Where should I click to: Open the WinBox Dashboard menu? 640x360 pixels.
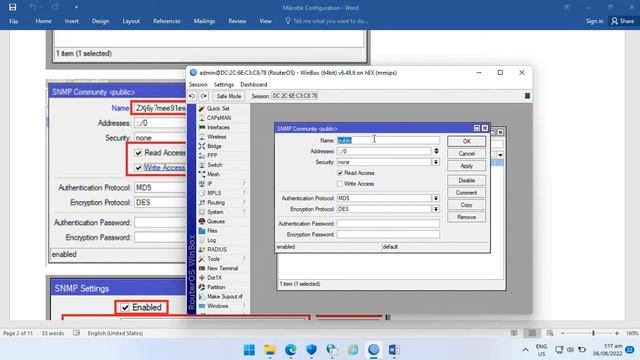click(x=253, y=84)
